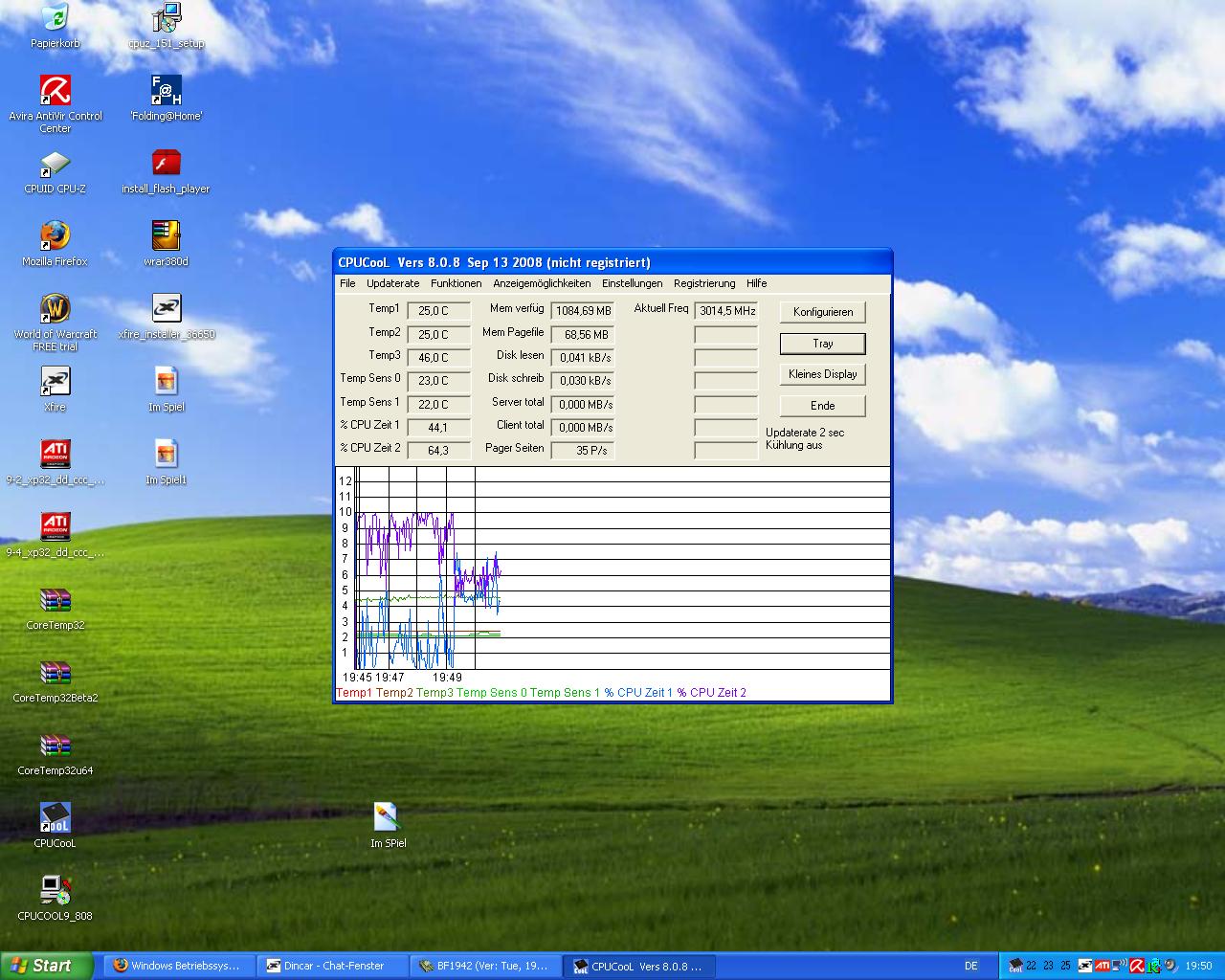The height and width of the screenshot is (980, 1225).
Task: Select the 9-4_xp32_dd_ccc ATI installer icon
Action: point(55,535)
